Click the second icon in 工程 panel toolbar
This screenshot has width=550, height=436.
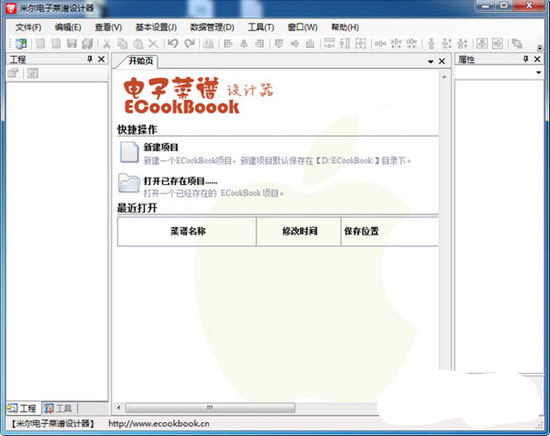click(33, 73)
